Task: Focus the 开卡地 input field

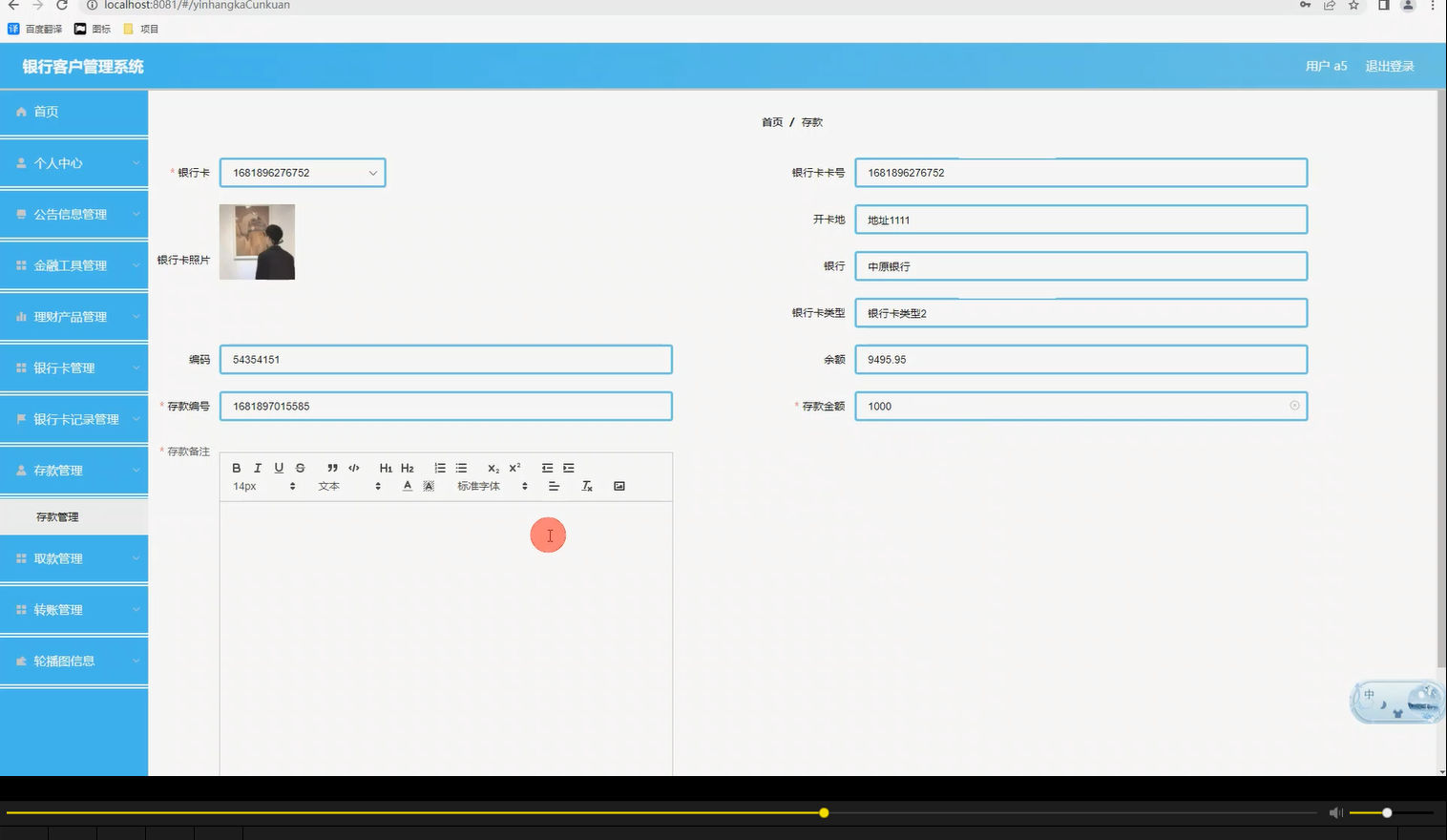Action: [1080, 220]
